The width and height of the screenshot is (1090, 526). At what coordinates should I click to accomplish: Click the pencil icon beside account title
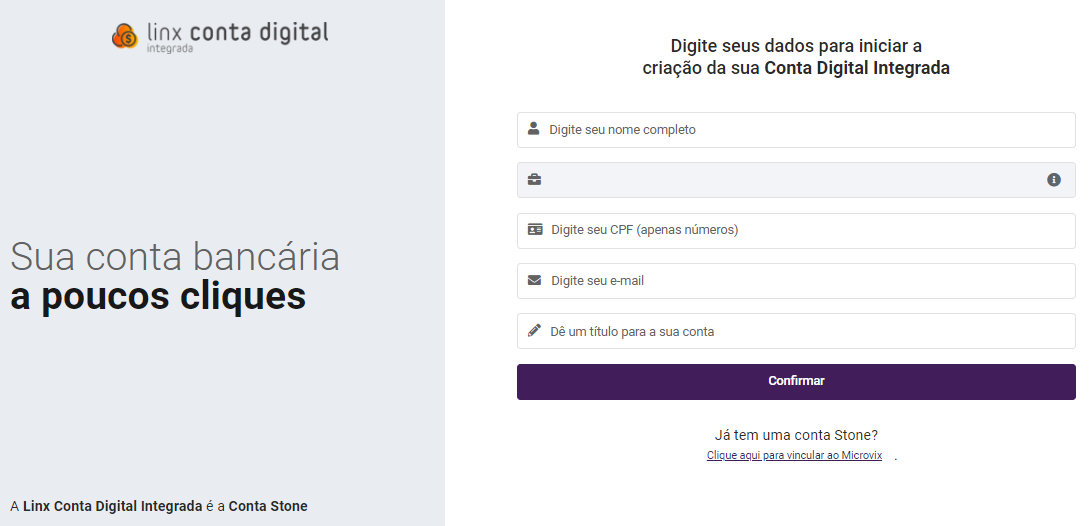(534, 331)
